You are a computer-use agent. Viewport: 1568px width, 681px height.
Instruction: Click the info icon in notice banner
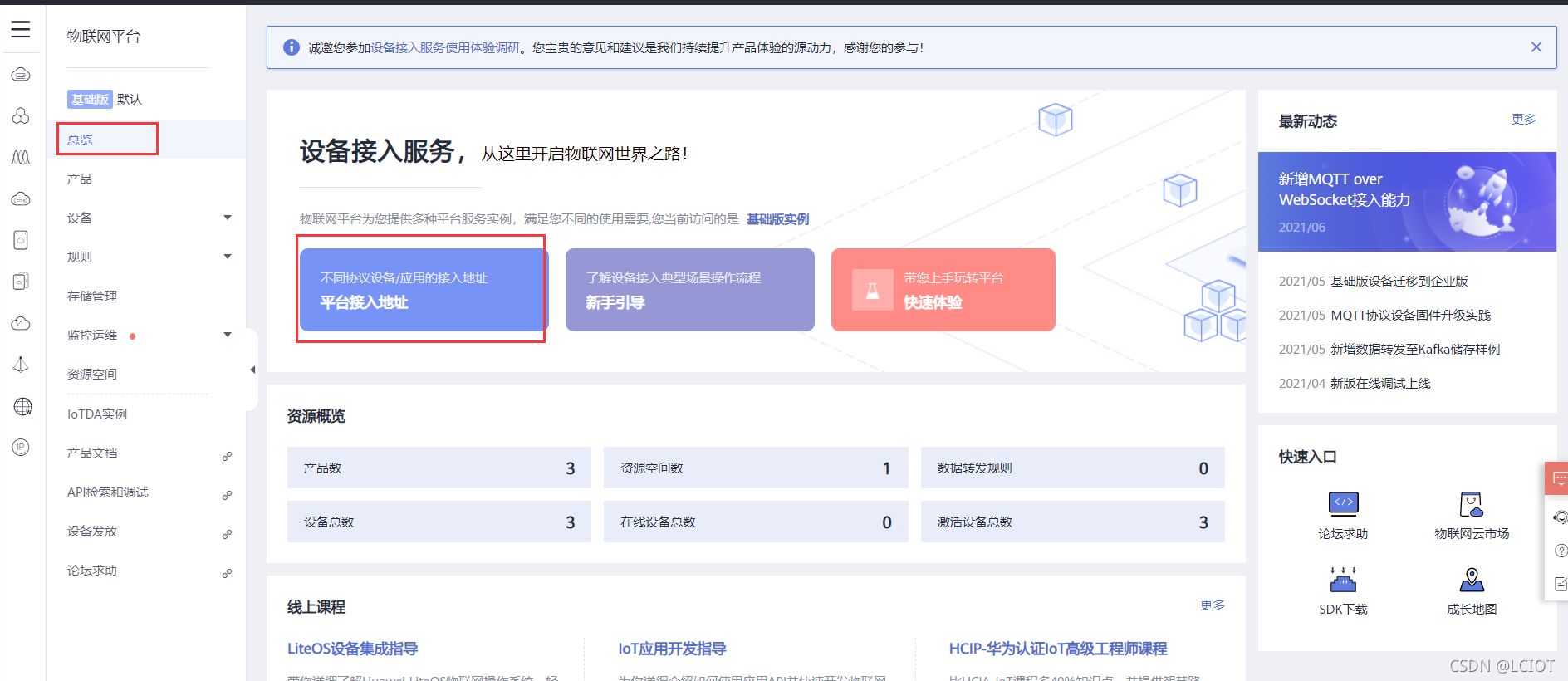point(292,47)
